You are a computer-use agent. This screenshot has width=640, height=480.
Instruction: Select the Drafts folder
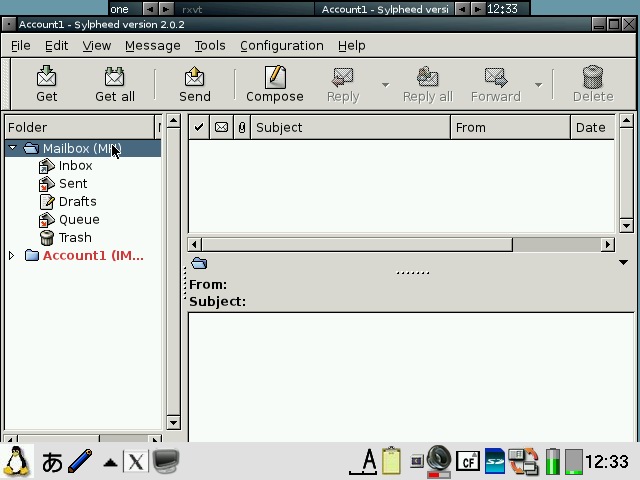click(x=77, y=202)
